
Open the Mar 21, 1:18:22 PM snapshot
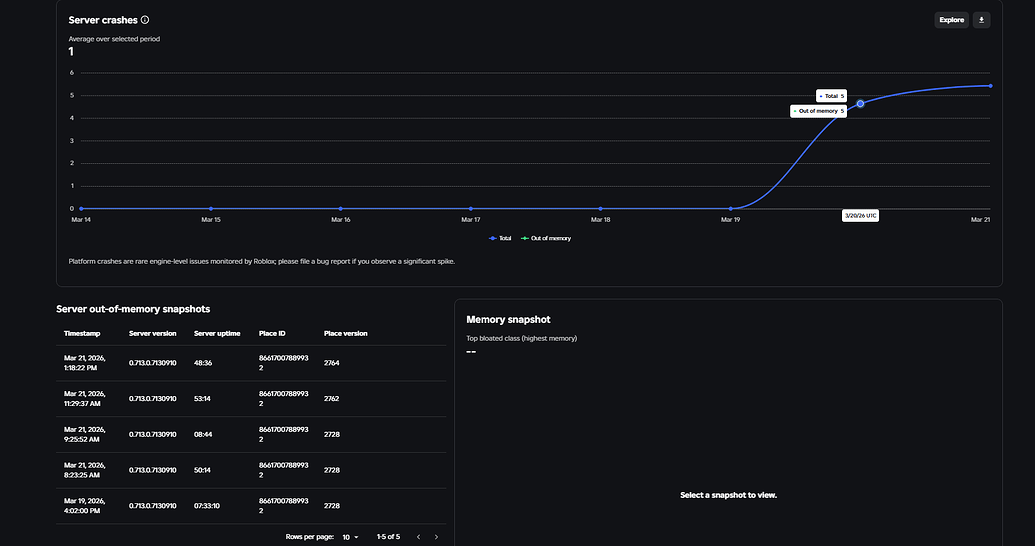tap(251, 363)
